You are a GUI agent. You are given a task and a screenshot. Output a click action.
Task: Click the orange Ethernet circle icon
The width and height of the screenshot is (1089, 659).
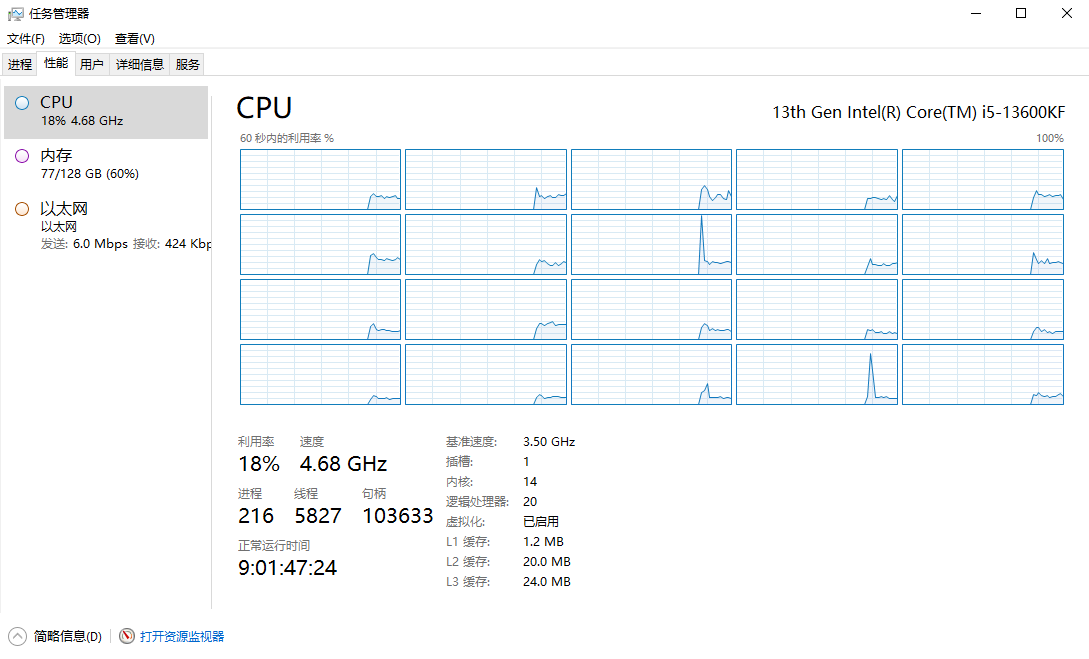22,209
